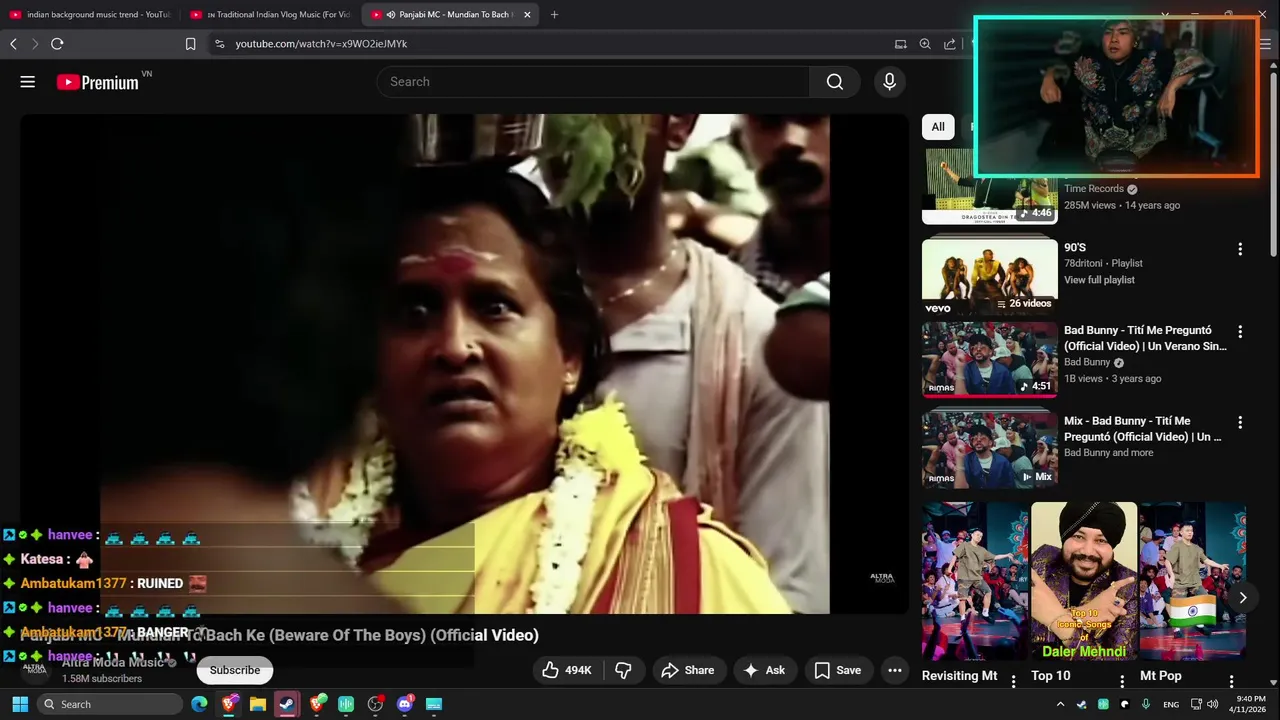Go back in the browser
Viewport: 1280px width, 720px height.
13,44
